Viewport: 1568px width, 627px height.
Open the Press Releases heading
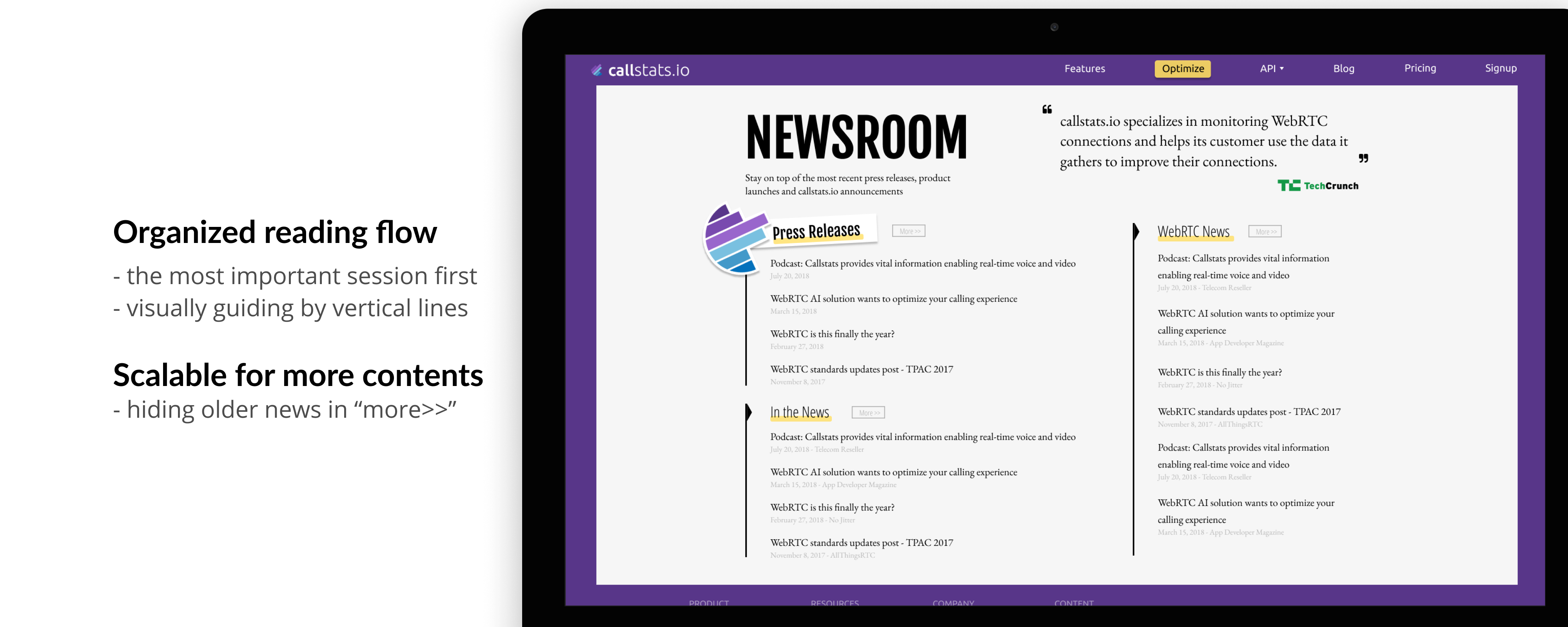pyautogui.click(x=816, y=231)
